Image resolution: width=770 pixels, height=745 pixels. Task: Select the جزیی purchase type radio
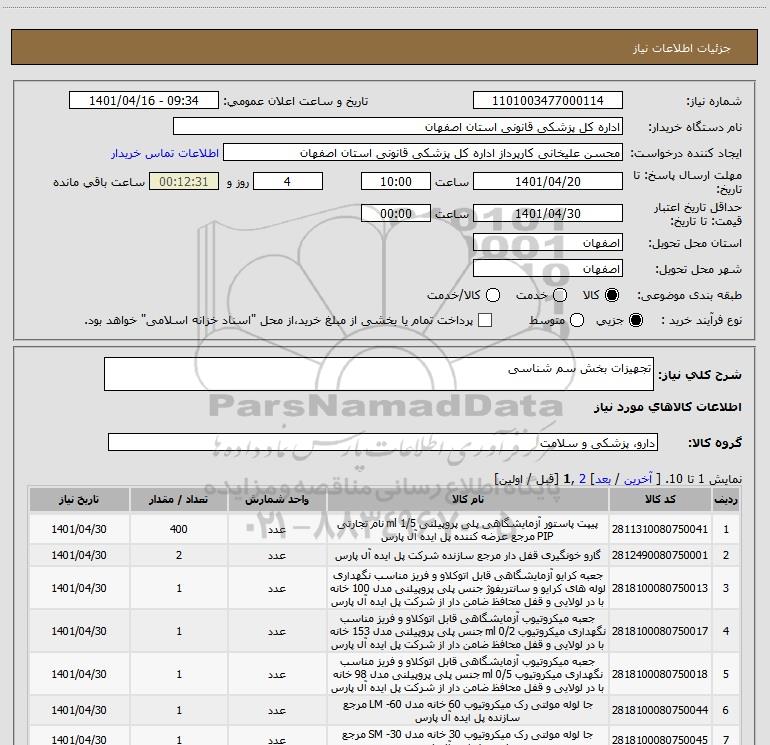click(x=636, y=320)
